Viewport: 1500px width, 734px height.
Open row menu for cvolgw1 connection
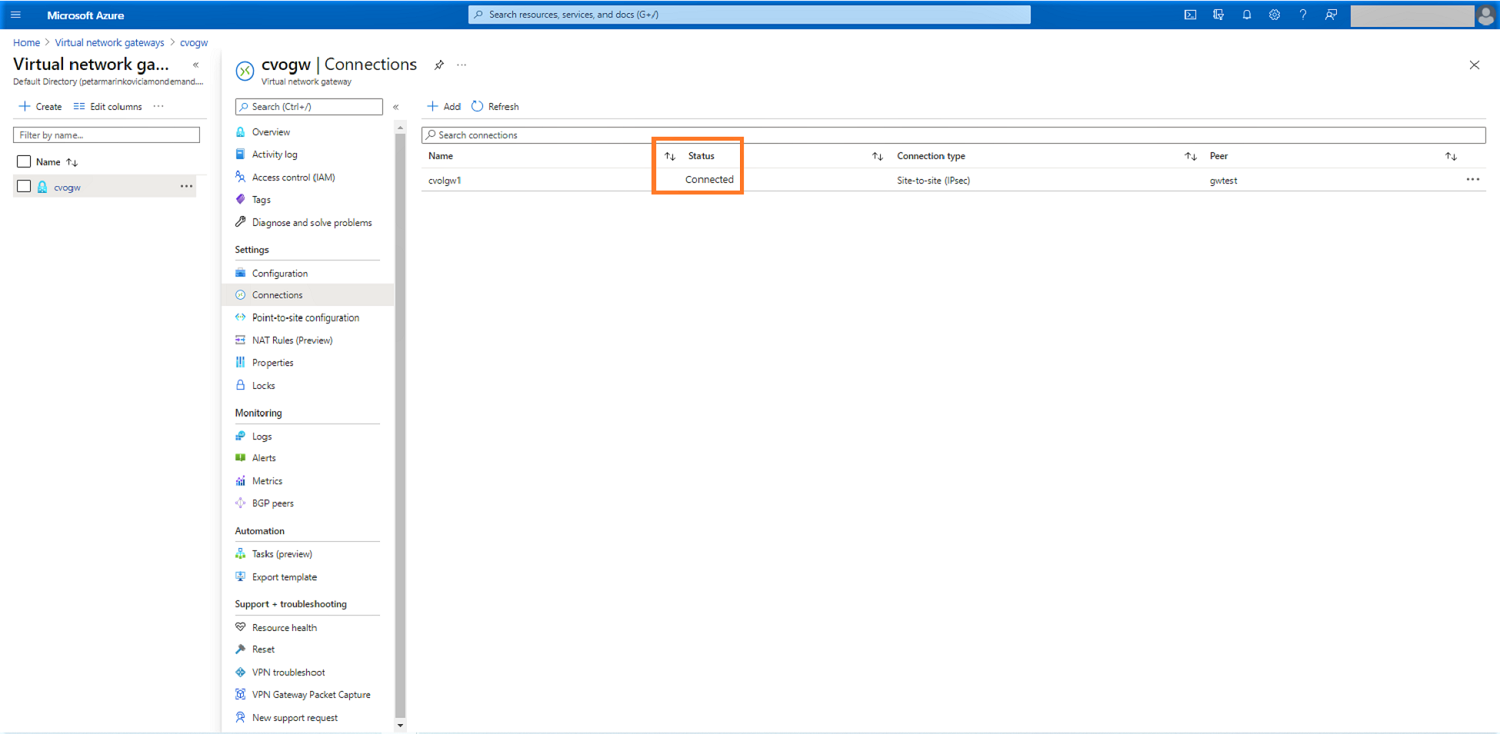[x=1473, y=180]
